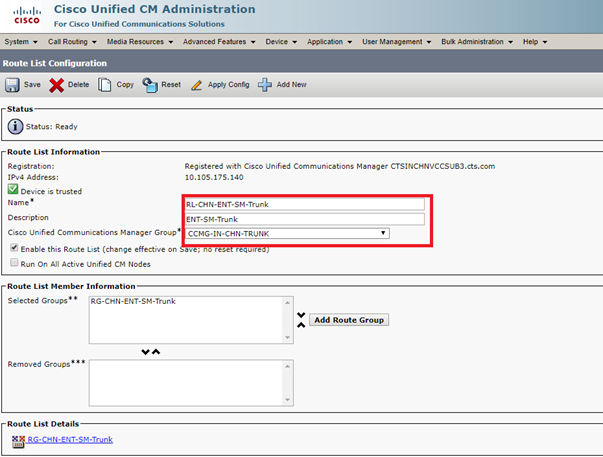Open the Device menu

[281, 42]
